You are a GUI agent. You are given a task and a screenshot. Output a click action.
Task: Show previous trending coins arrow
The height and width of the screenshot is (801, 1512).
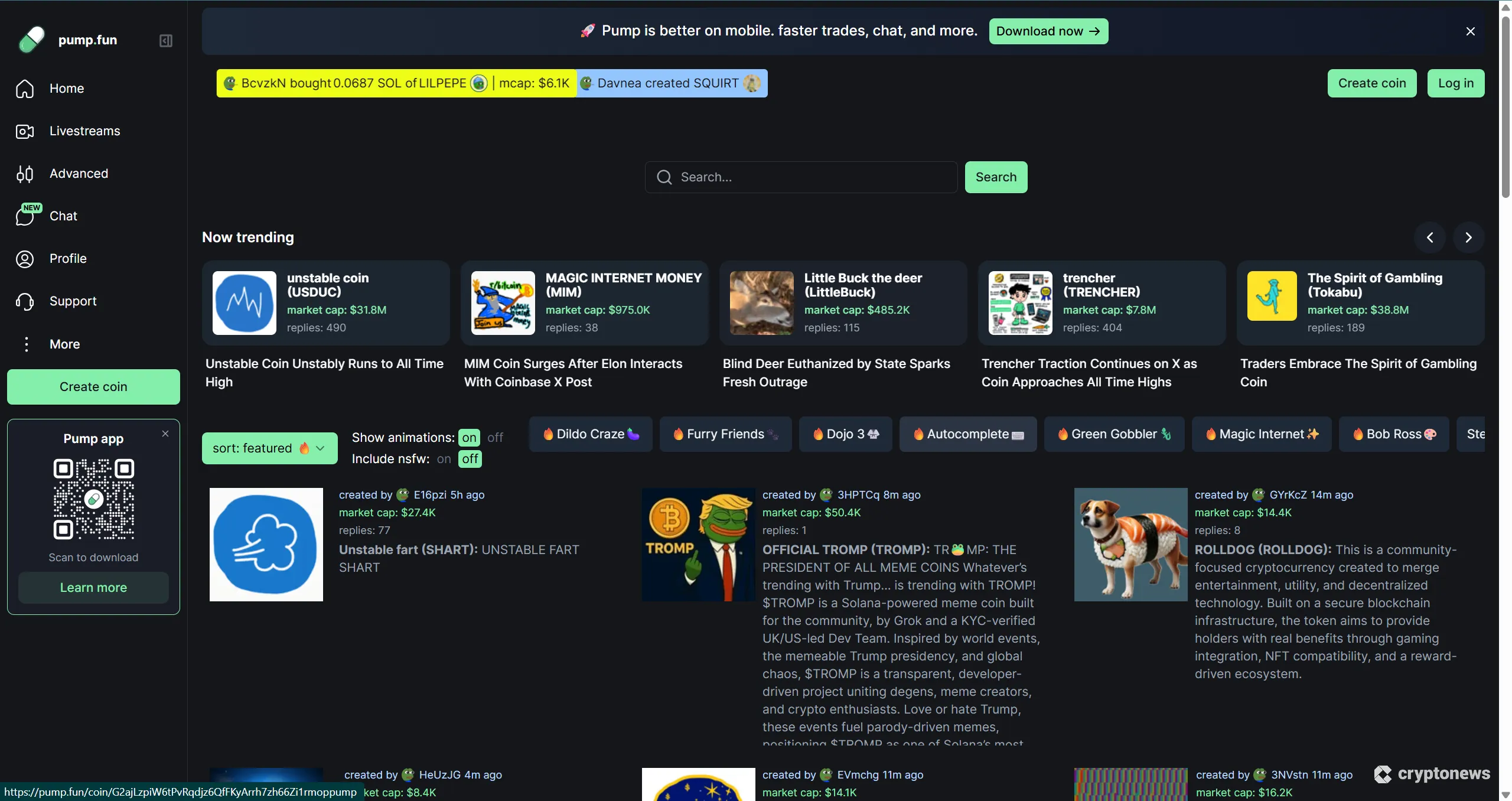(1430, 237)
